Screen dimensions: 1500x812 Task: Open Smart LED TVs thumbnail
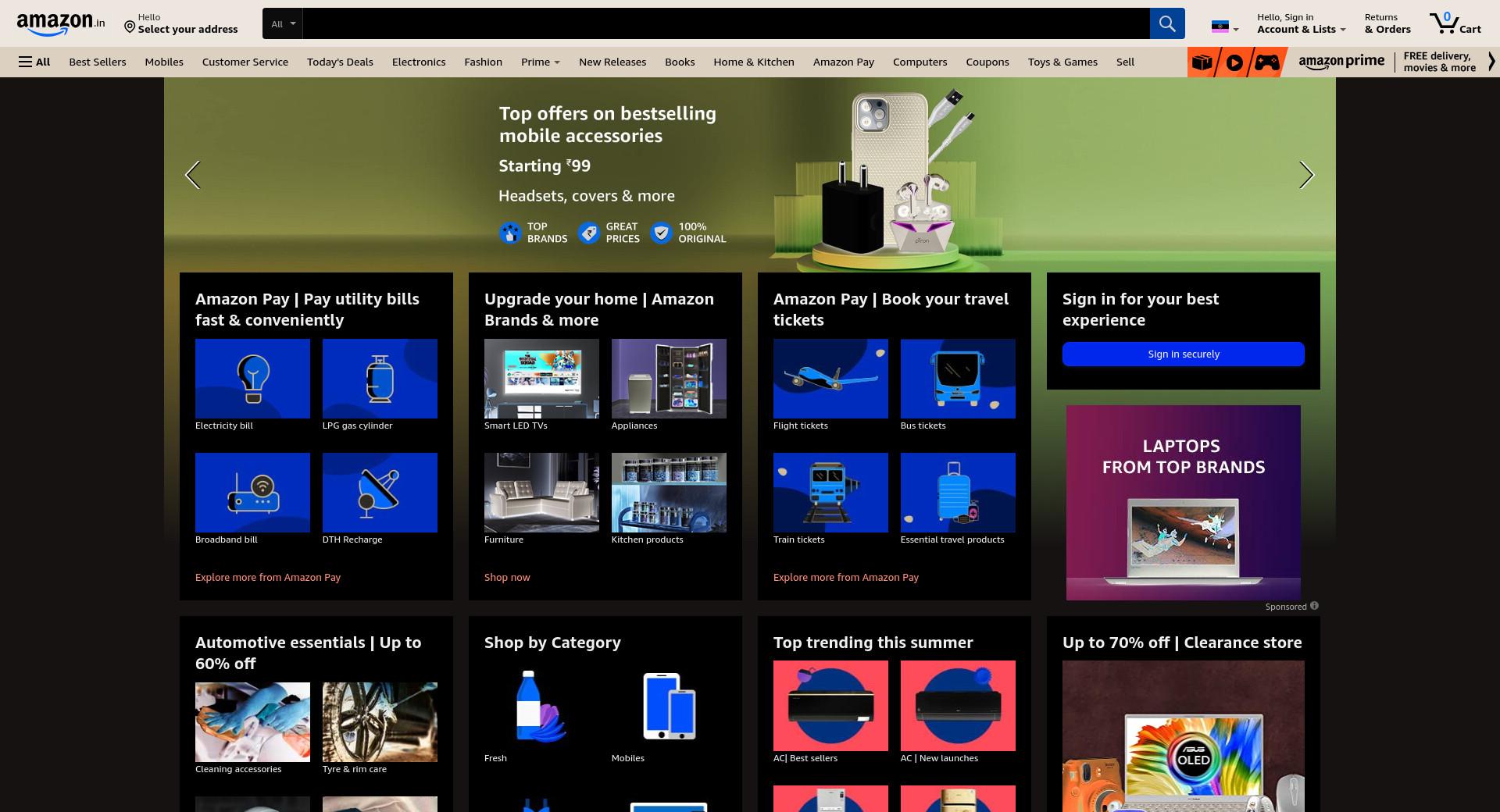pos(541,379)
